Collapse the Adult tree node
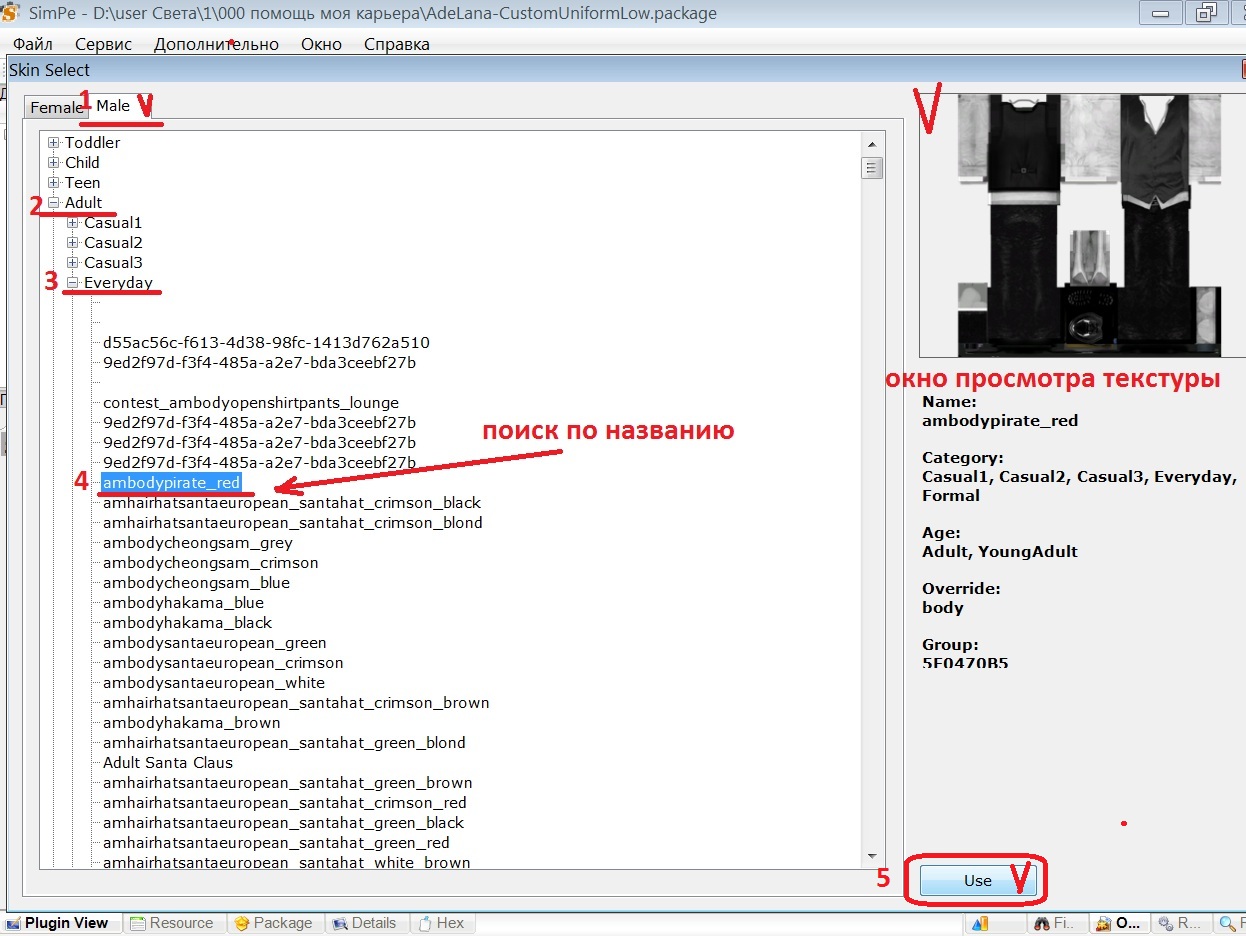 point(54,203)
